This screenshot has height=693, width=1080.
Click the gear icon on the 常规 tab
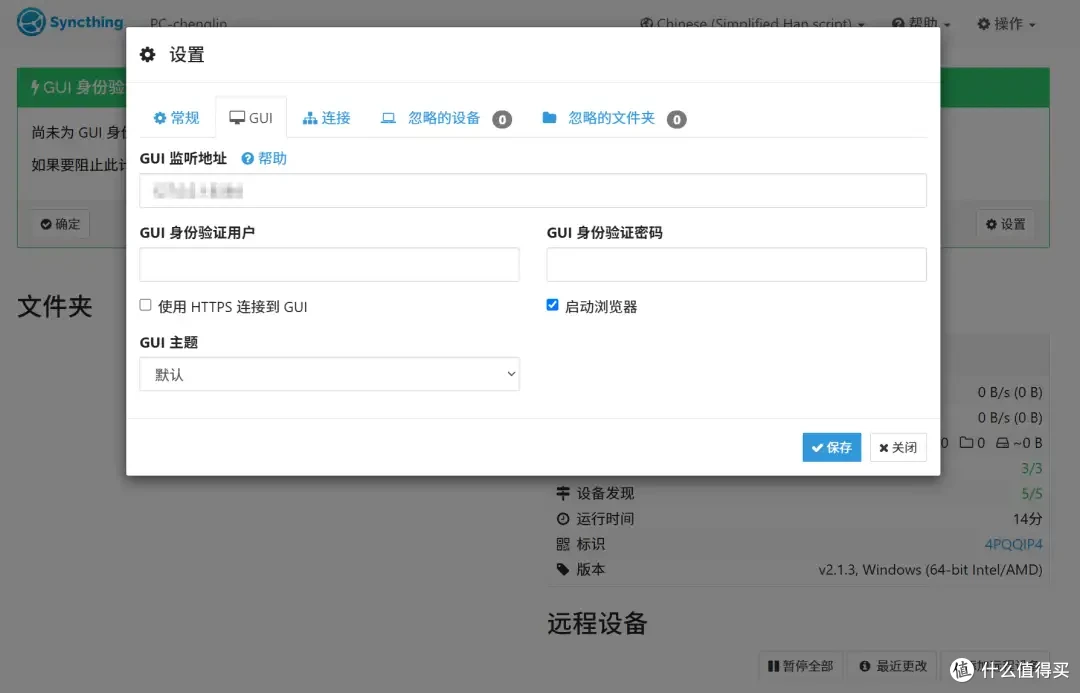click(x=160, y=118)
